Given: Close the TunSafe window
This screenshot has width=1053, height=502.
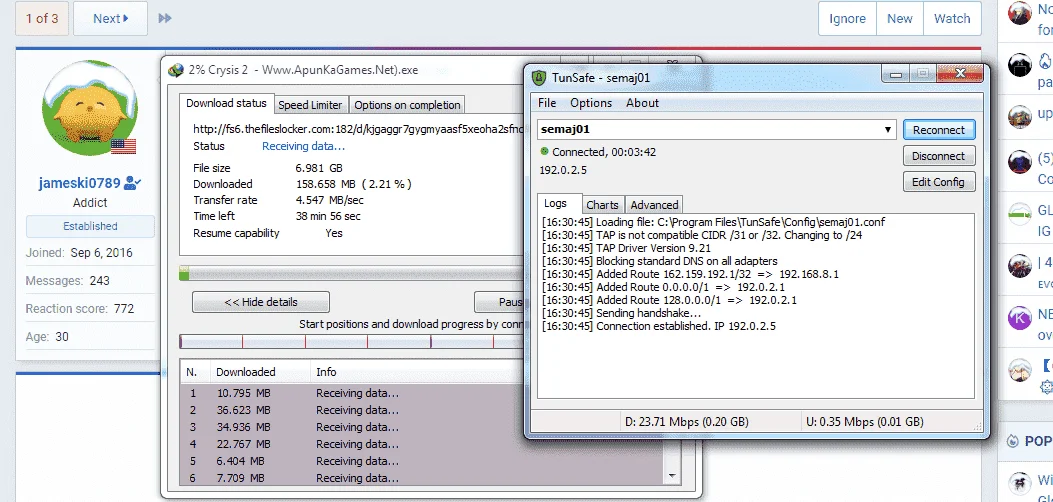Looking at the screenshot, I should coord(958,73).
